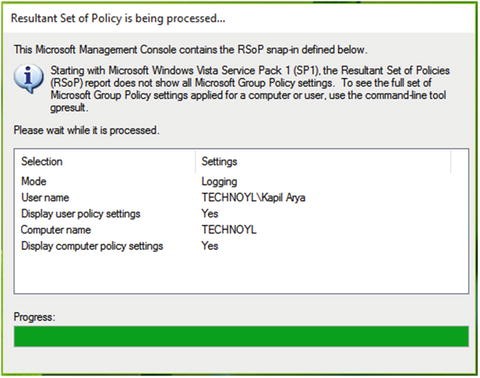Click the RSoP snap-in description line
This screenshot has width=480, height=378.
click(x=190, y=50)
